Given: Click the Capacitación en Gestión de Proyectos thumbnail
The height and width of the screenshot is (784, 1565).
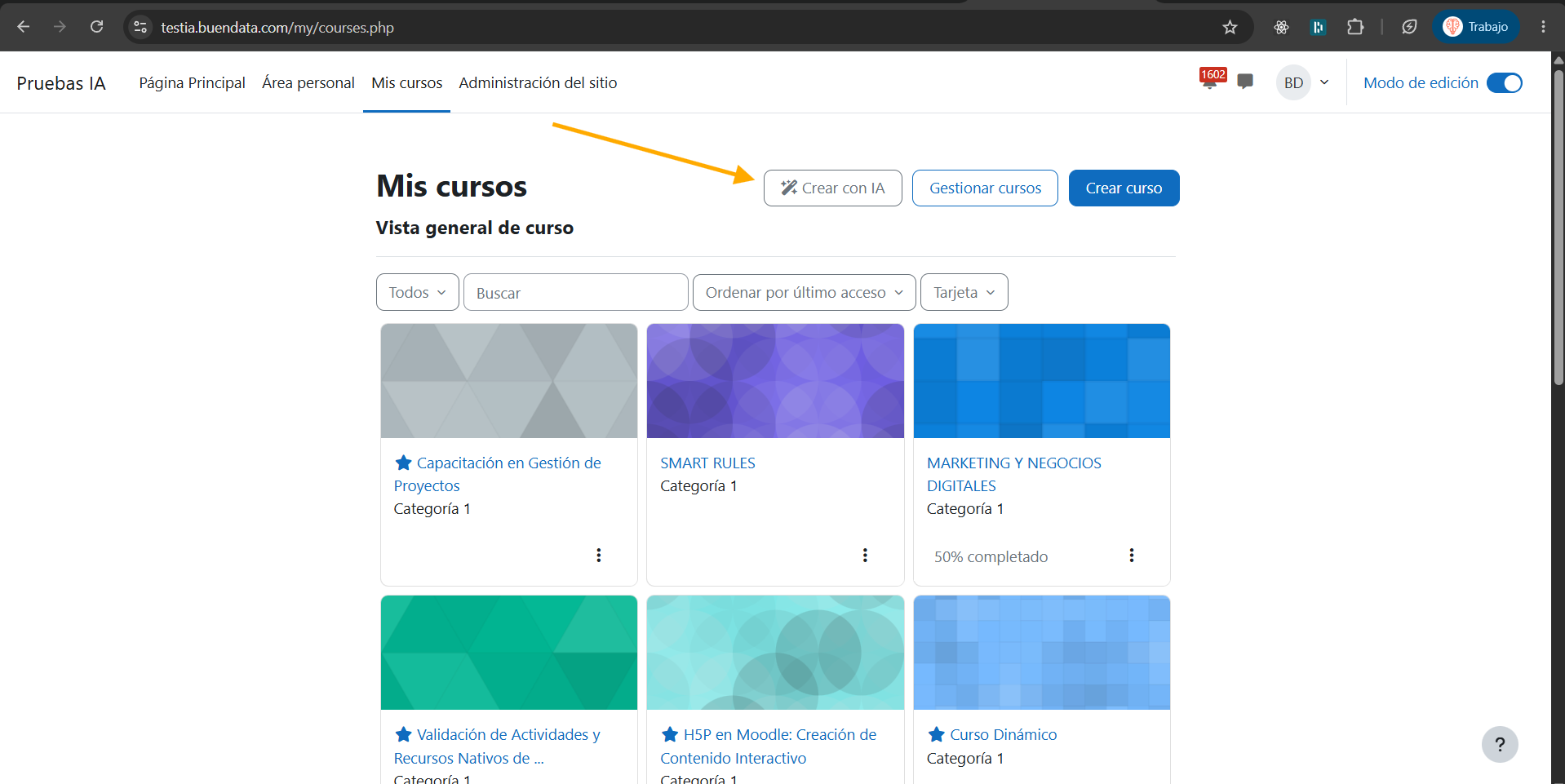Looking at the screenshot, I should [508, 381].
